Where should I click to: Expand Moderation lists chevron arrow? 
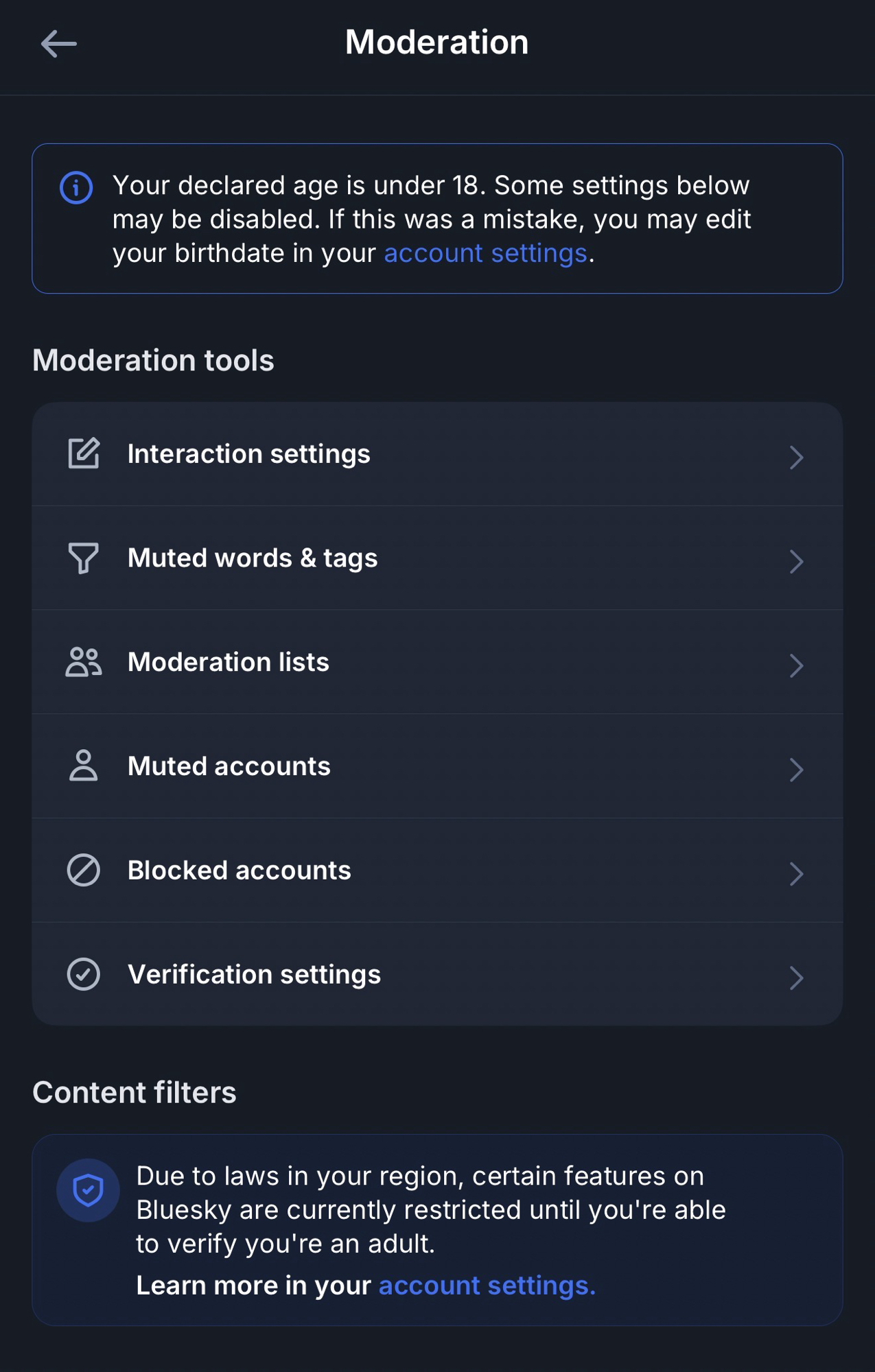[796, 665]
